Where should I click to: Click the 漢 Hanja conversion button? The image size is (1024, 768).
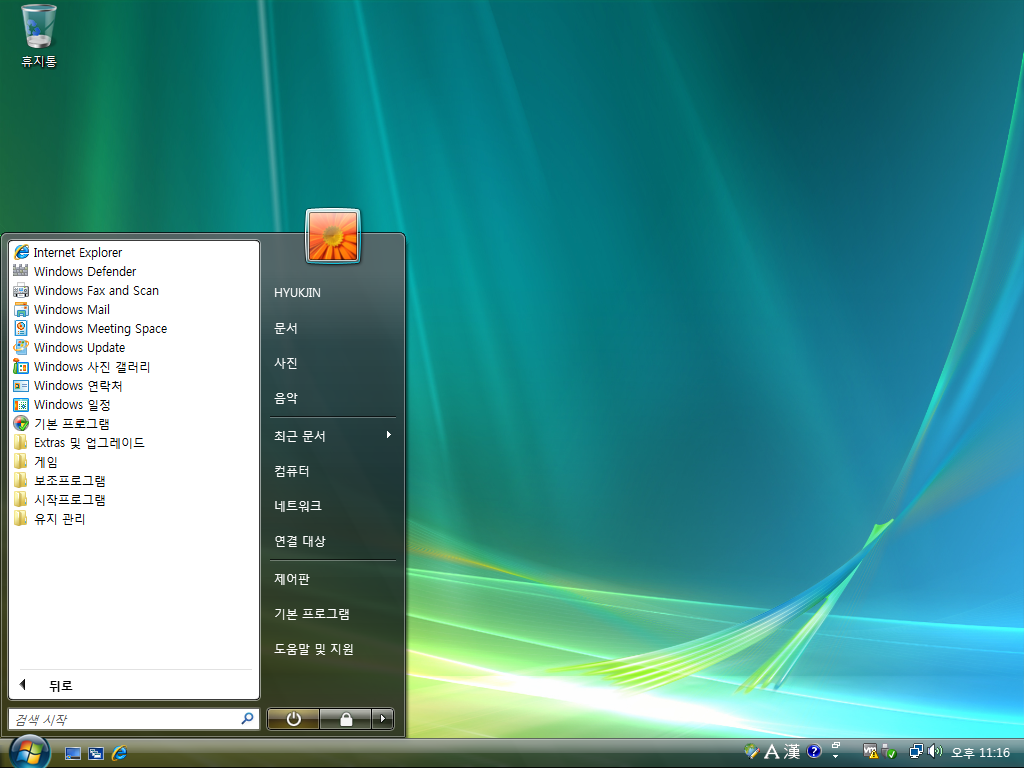792,752
